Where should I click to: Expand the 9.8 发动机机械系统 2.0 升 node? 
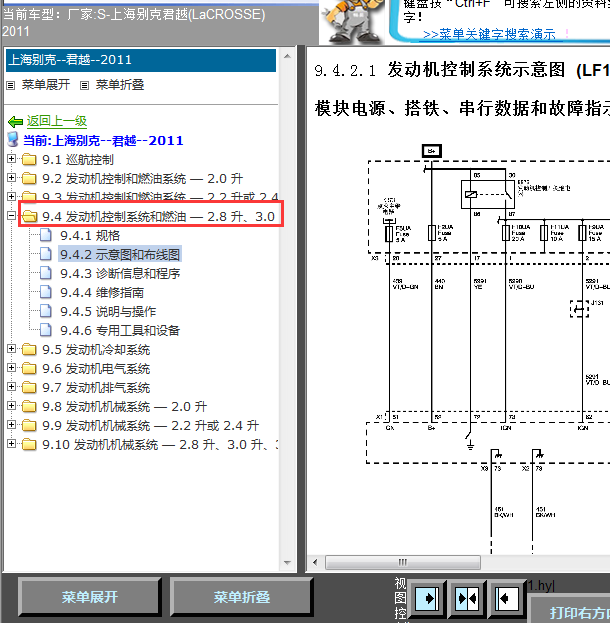click(12, 406)
